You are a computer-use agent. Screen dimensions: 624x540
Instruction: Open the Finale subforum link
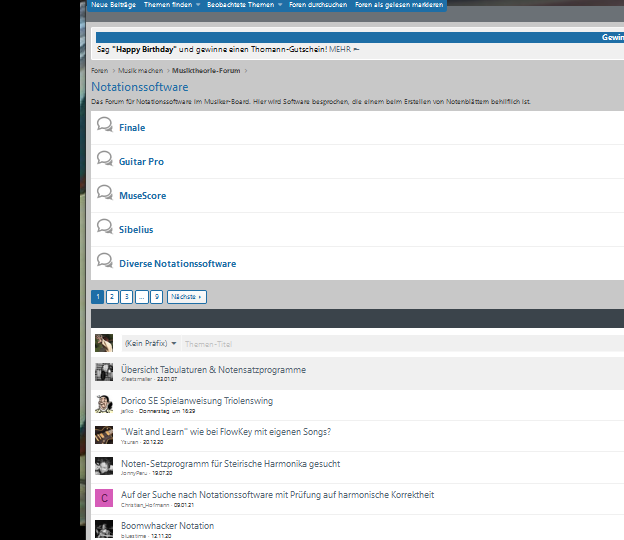point(132,128)
